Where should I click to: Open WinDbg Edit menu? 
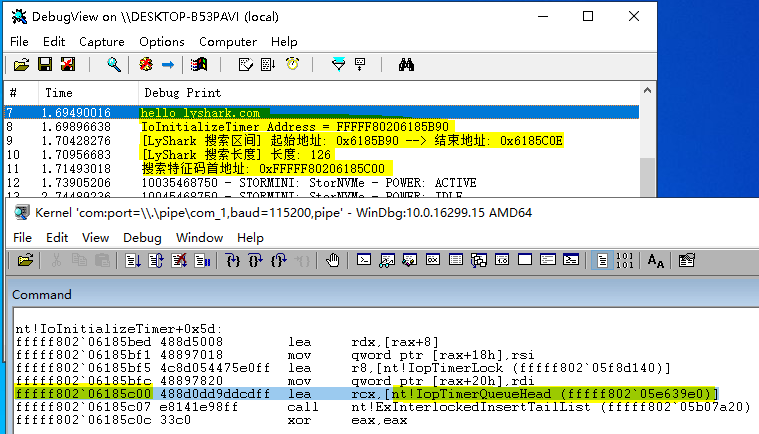(57, 238)
